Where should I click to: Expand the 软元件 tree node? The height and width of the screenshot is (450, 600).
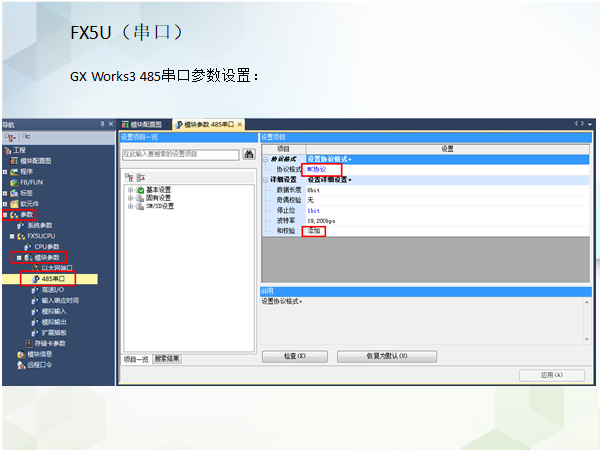point(5,204)
